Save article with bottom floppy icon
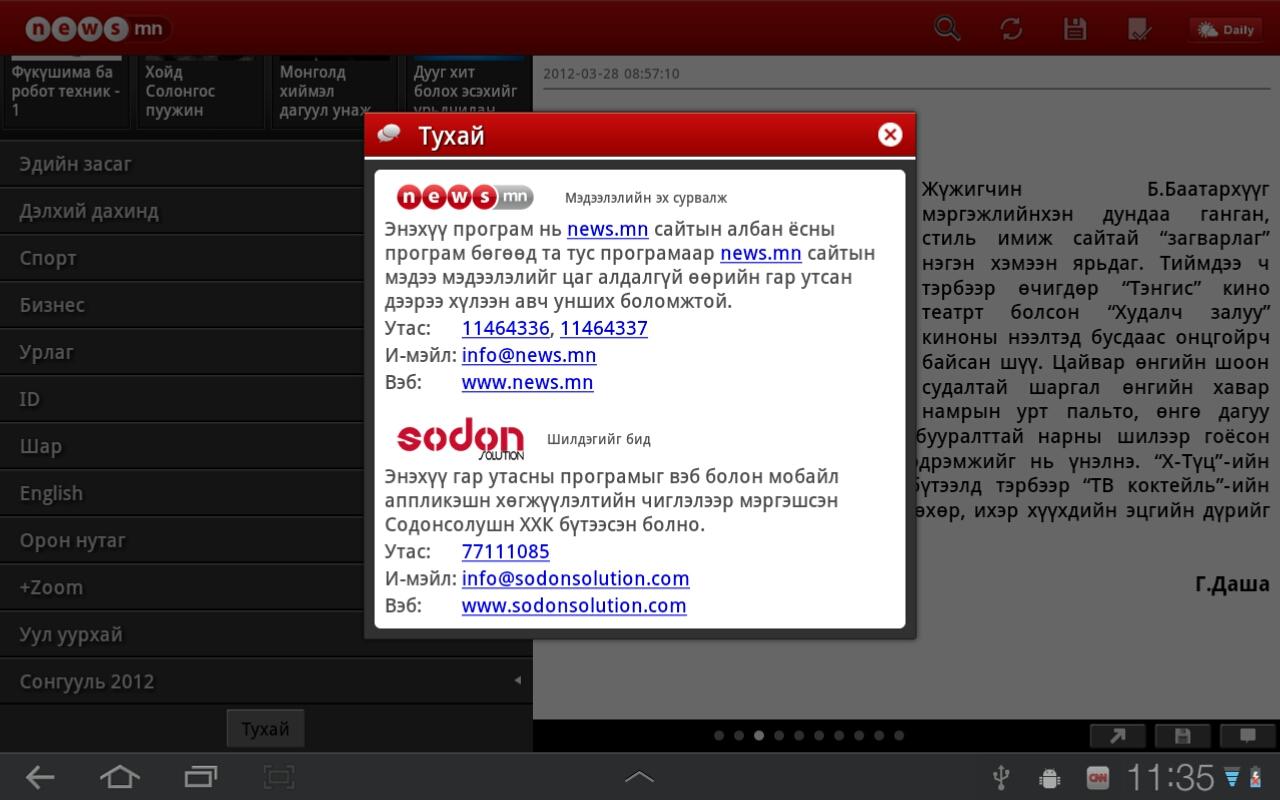This screenshot has height=800, width=1280. click(x=1182, y=736)
